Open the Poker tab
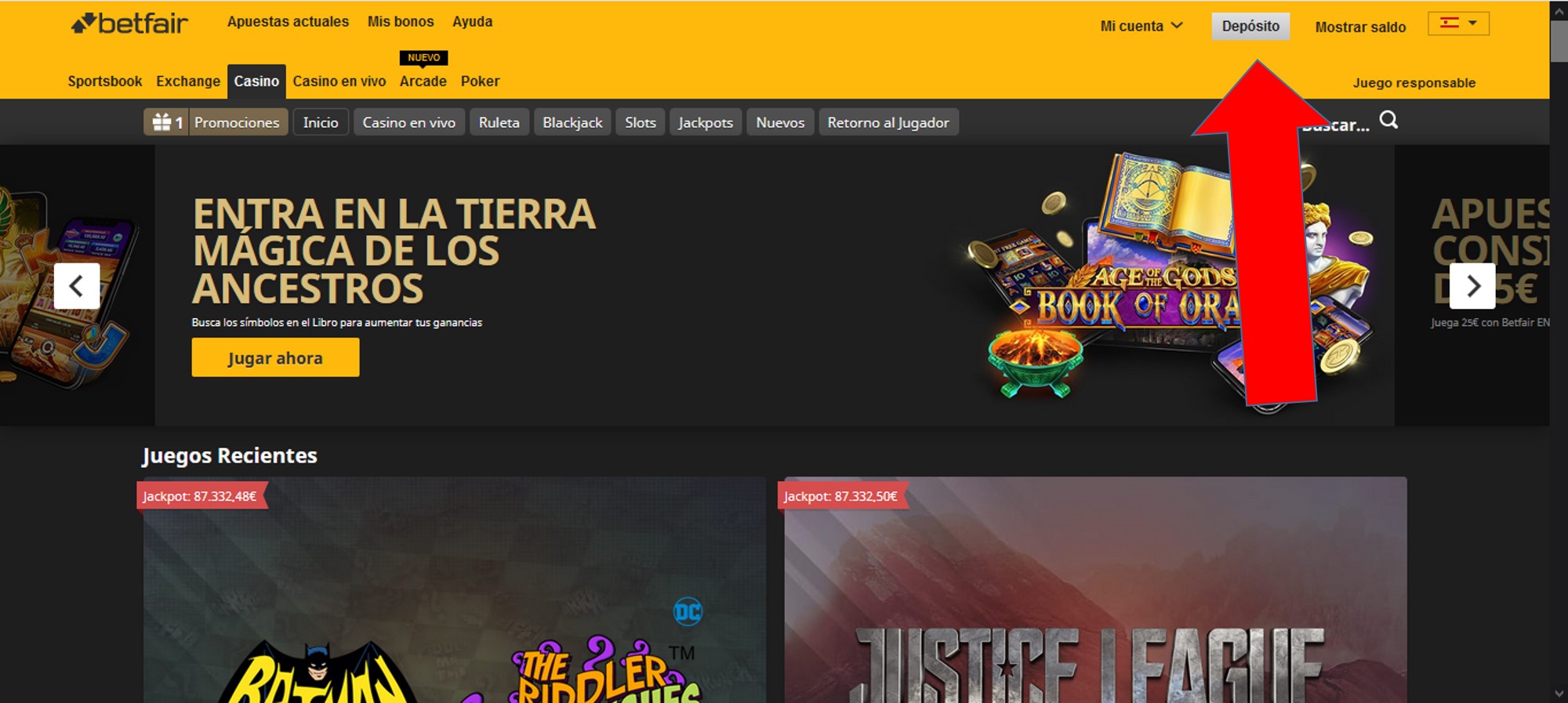 (480, 82)
